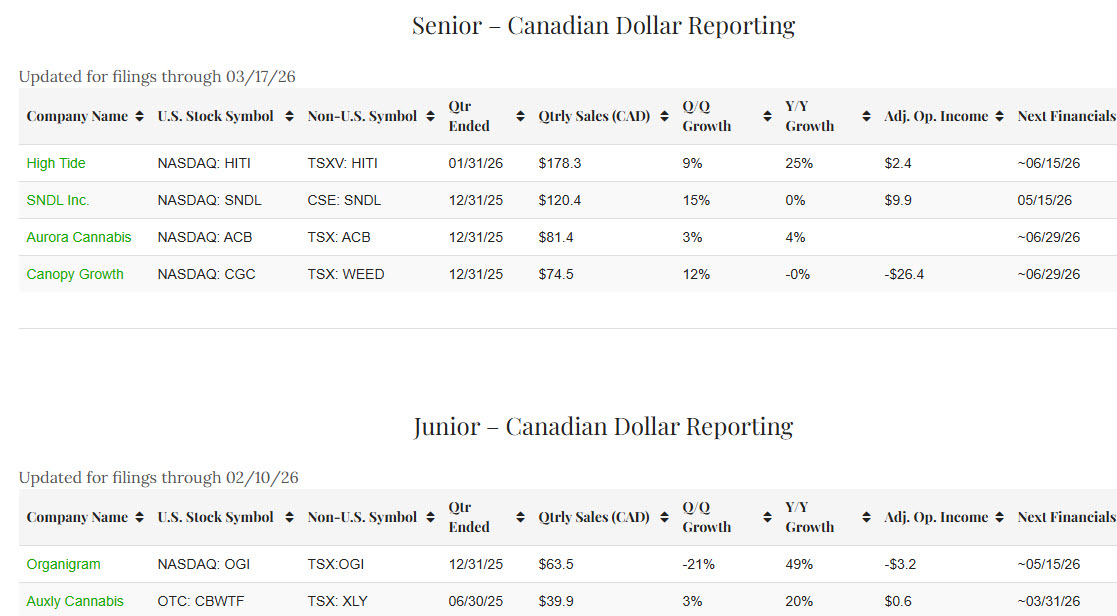
Task: Open the SNDL Inc. company link
Action: pos(58,200)
